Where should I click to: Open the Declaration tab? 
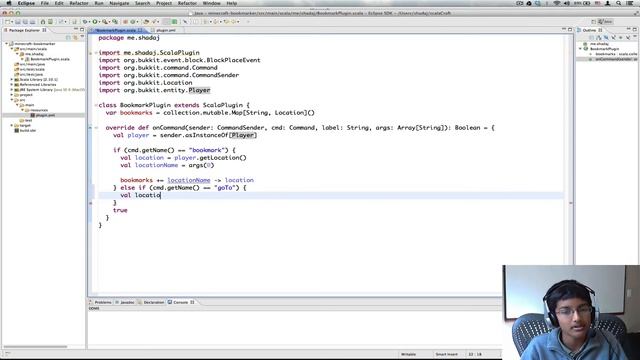tap(153, 302)
